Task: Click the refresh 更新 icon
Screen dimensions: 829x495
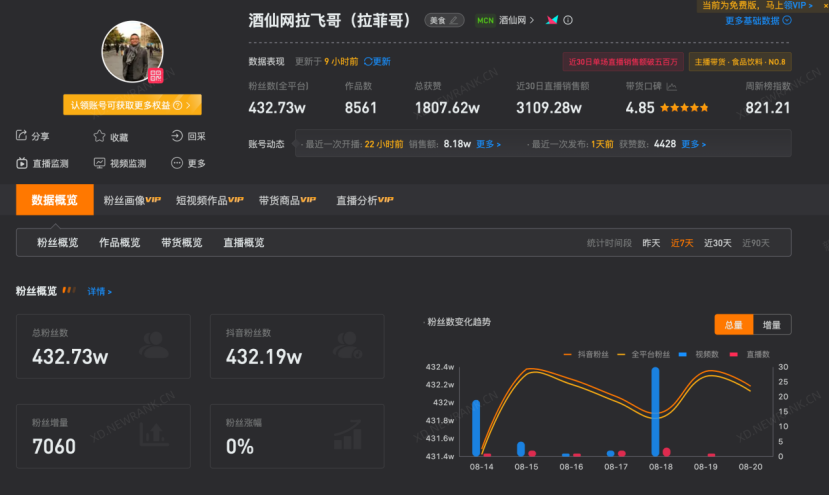Action: (x=368, y=61)
